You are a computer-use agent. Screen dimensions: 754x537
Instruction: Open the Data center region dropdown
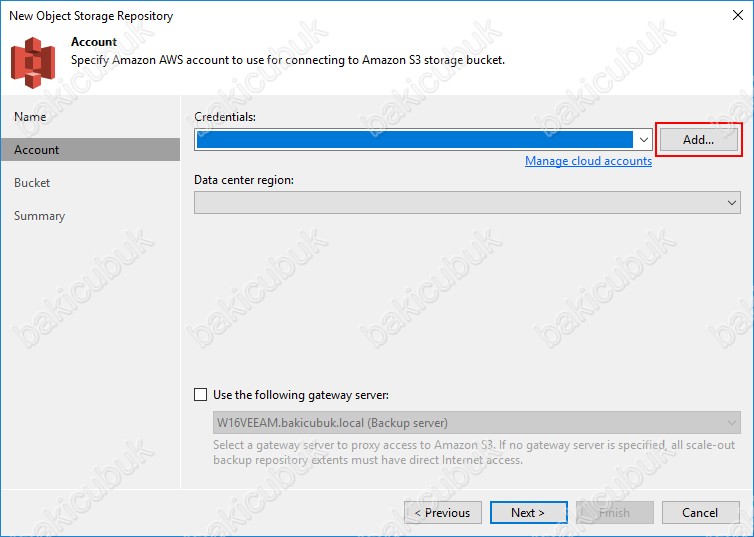click(467, 202)
